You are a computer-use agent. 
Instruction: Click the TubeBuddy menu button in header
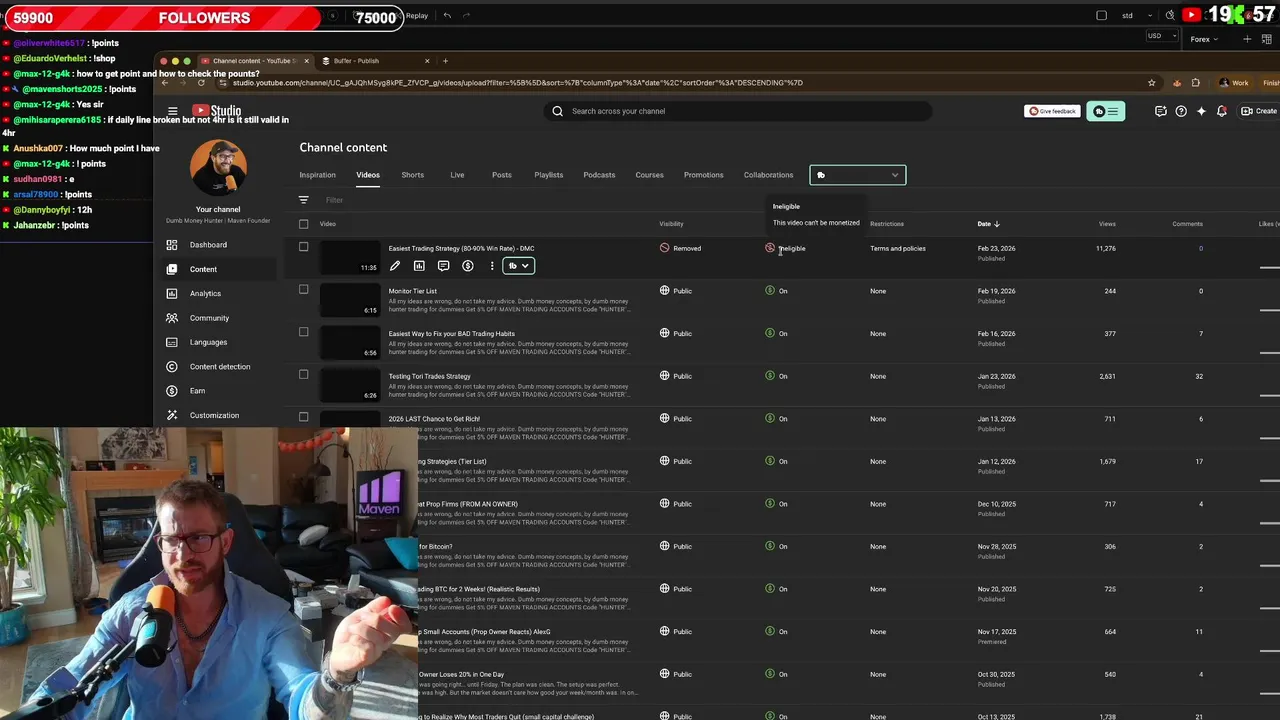[x=1105, y=111]
